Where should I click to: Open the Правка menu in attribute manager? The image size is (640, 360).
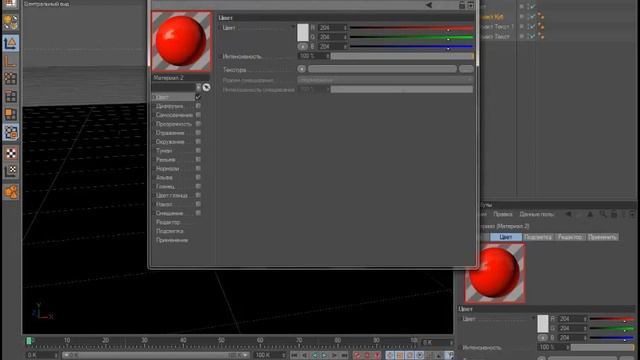502,214
